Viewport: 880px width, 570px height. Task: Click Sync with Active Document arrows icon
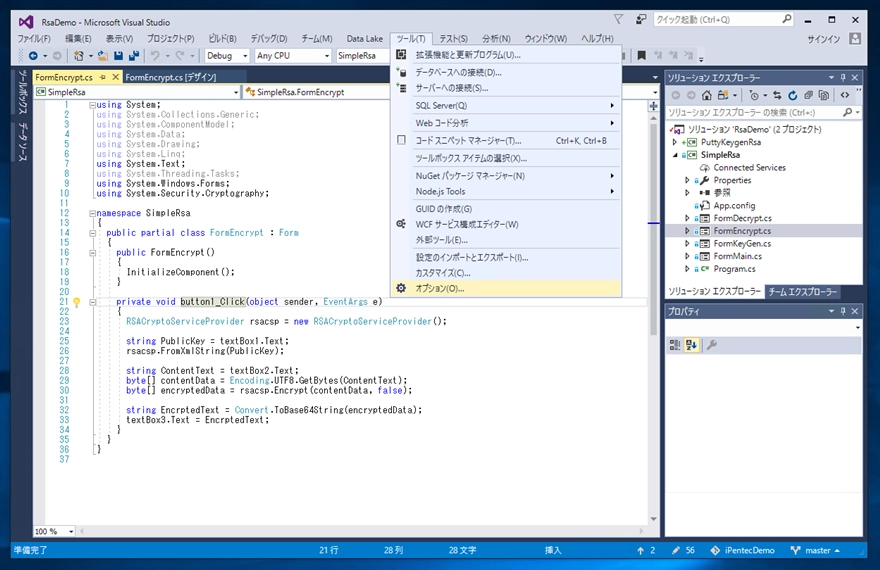pos(777,95)
